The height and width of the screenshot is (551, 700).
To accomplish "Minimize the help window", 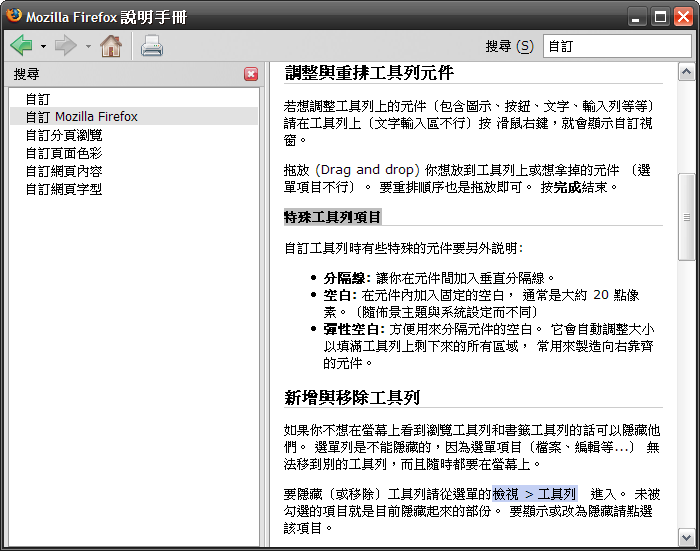I will tap(637, 17).
